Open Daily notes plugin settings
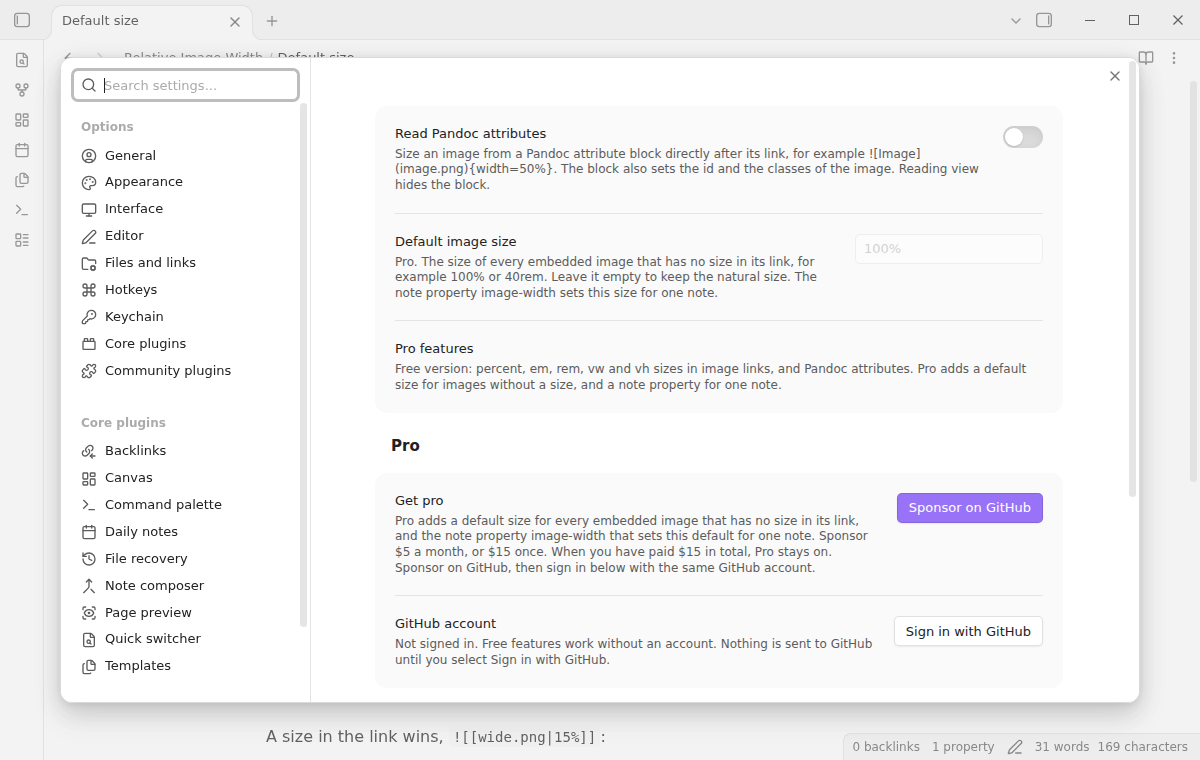The image size is (1200, 760). tap(185, 532)
